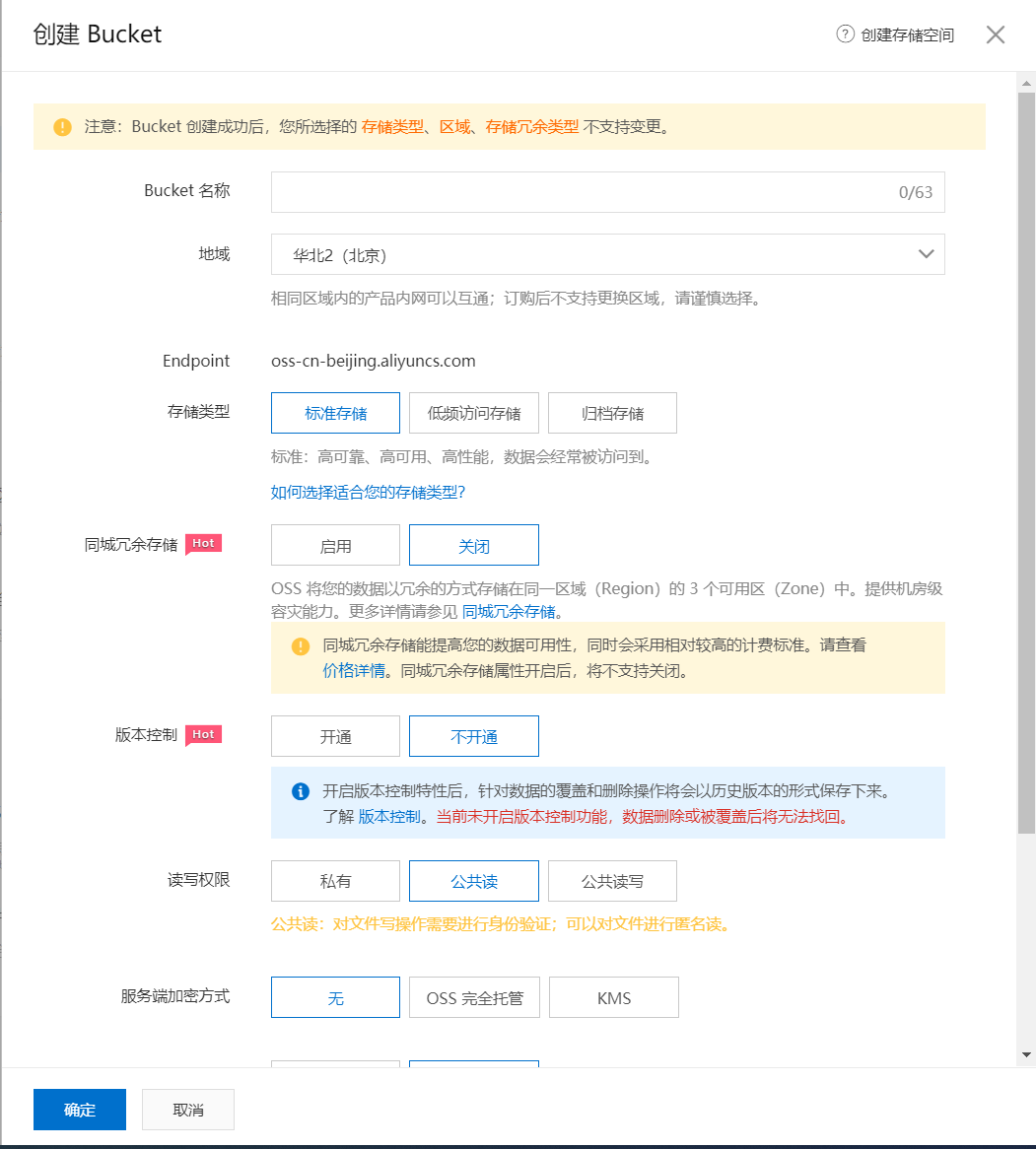
Task: Open the 地域 region dropdown
Action: pos(608,254)
